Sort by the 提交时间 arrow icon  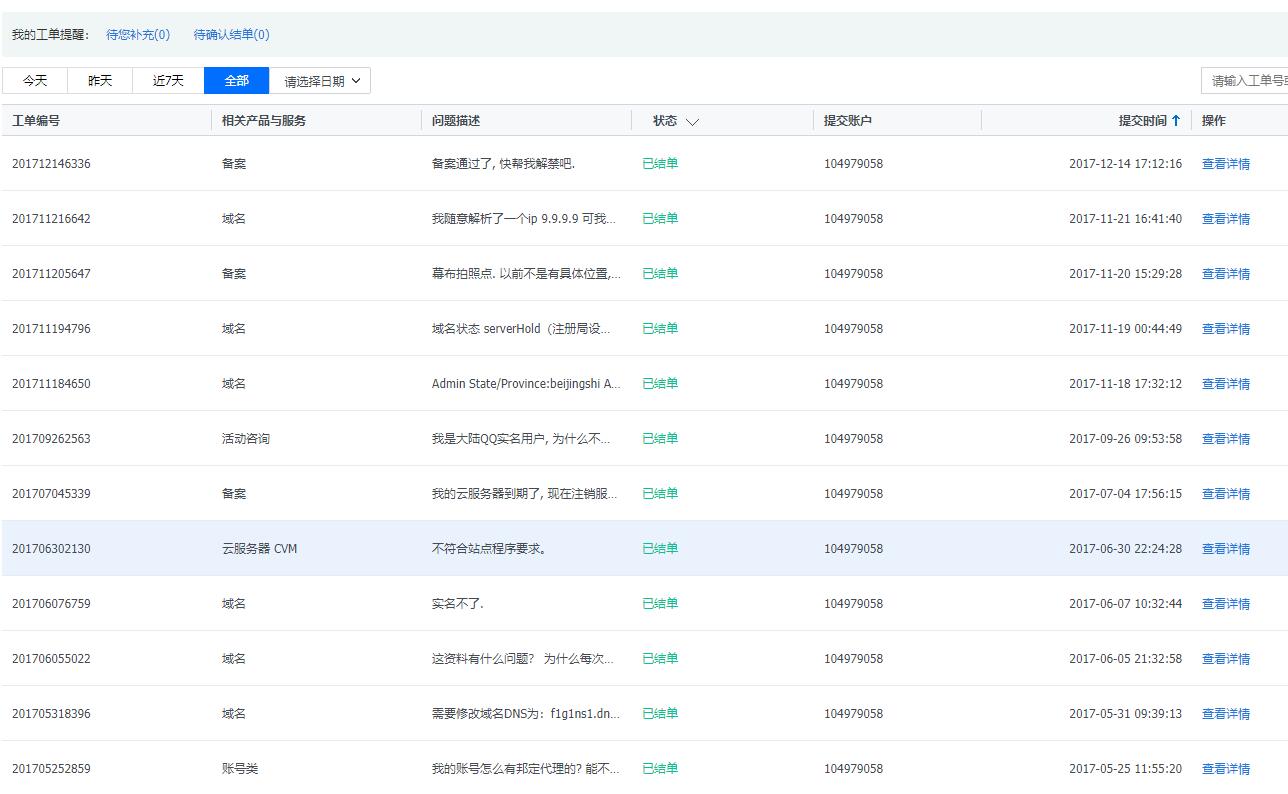coord(1176,120)
